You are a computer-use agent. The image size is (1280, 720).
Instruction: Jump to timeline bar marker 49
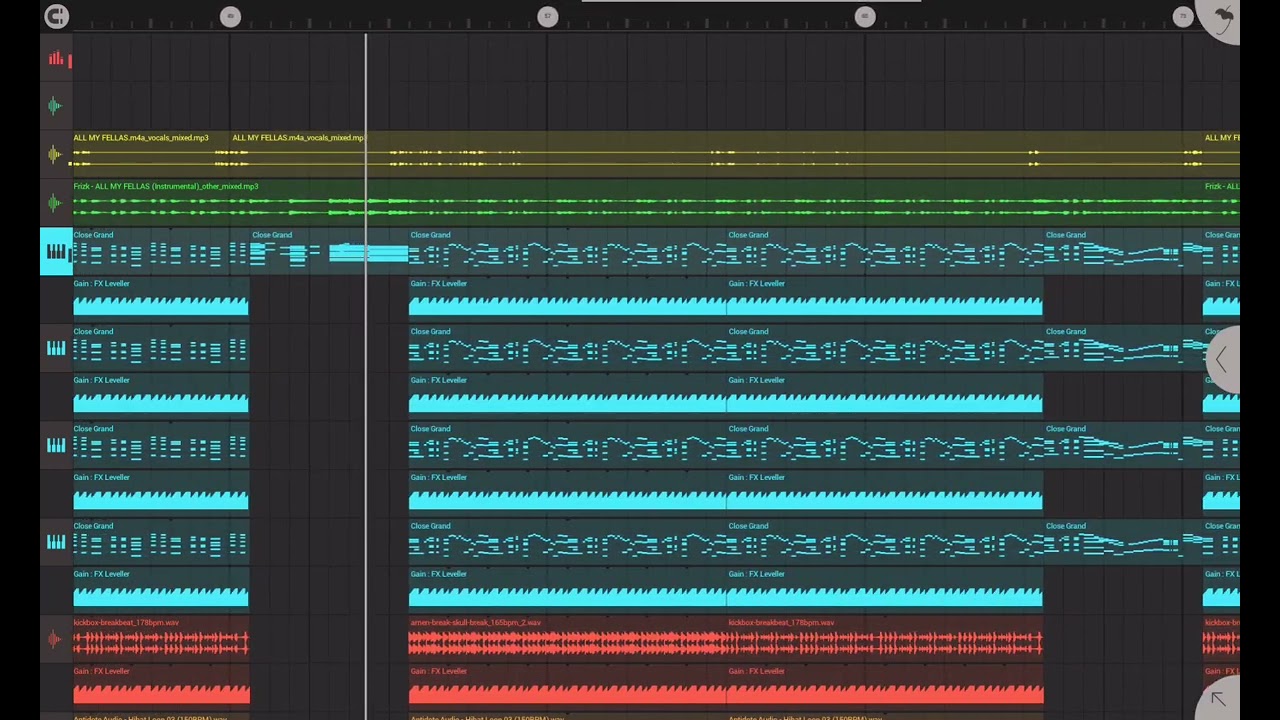230,16
